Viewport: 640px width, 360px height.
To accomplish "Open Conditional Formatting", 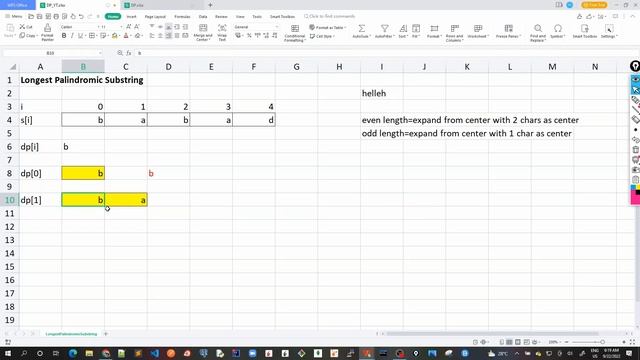I will click(295, 33).
